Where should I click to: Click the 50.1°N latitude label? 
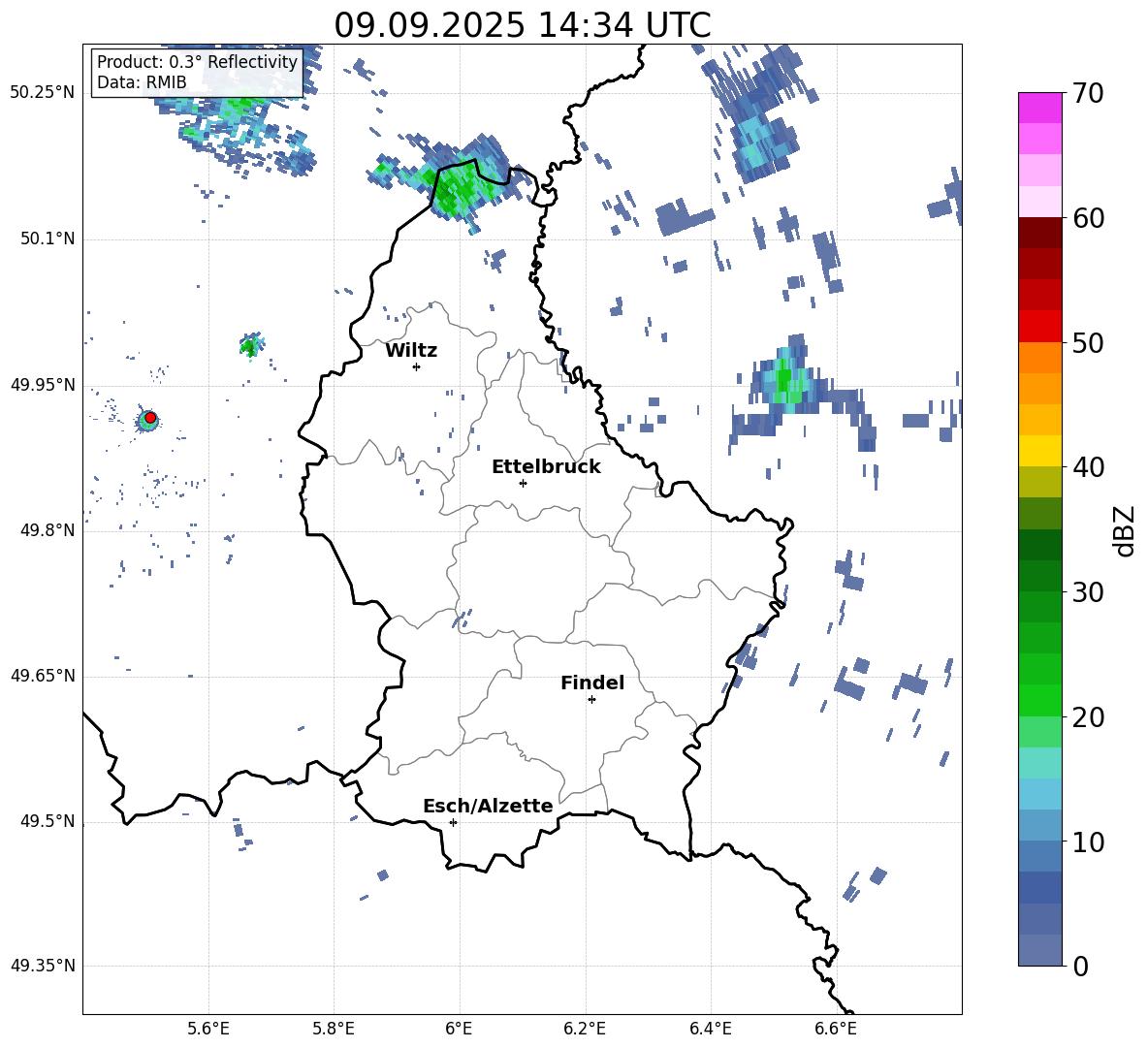pyautogui.click(x=48, y=239)
